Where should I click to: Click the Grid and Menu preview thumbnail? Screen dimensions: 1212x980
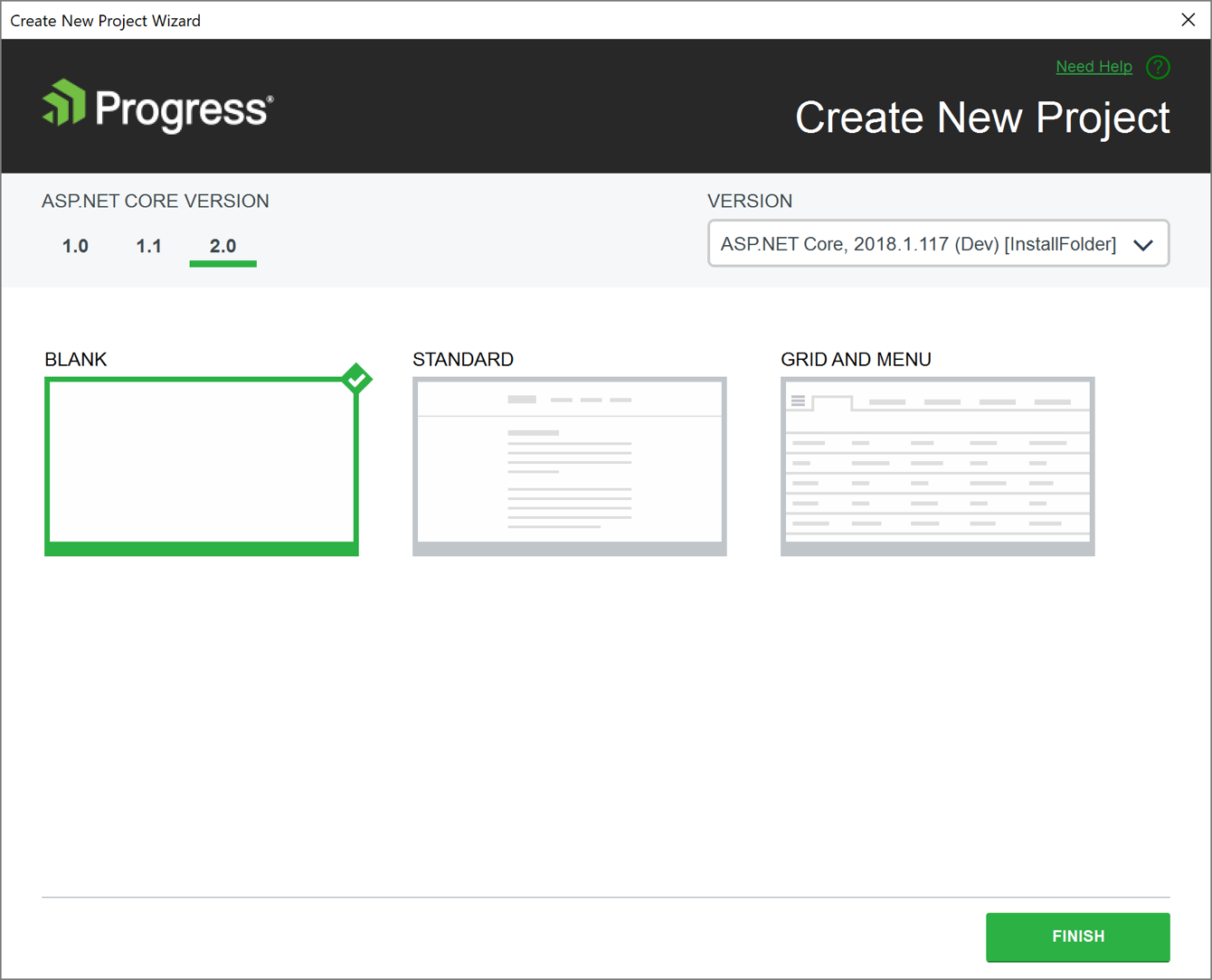tap(937, 466)
